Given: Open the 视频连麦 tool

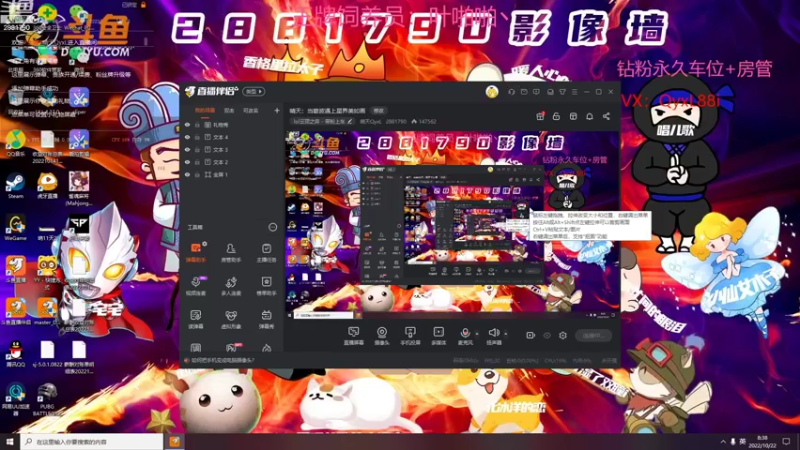Looking at the screenshot, I should click(x=196, y=286).
